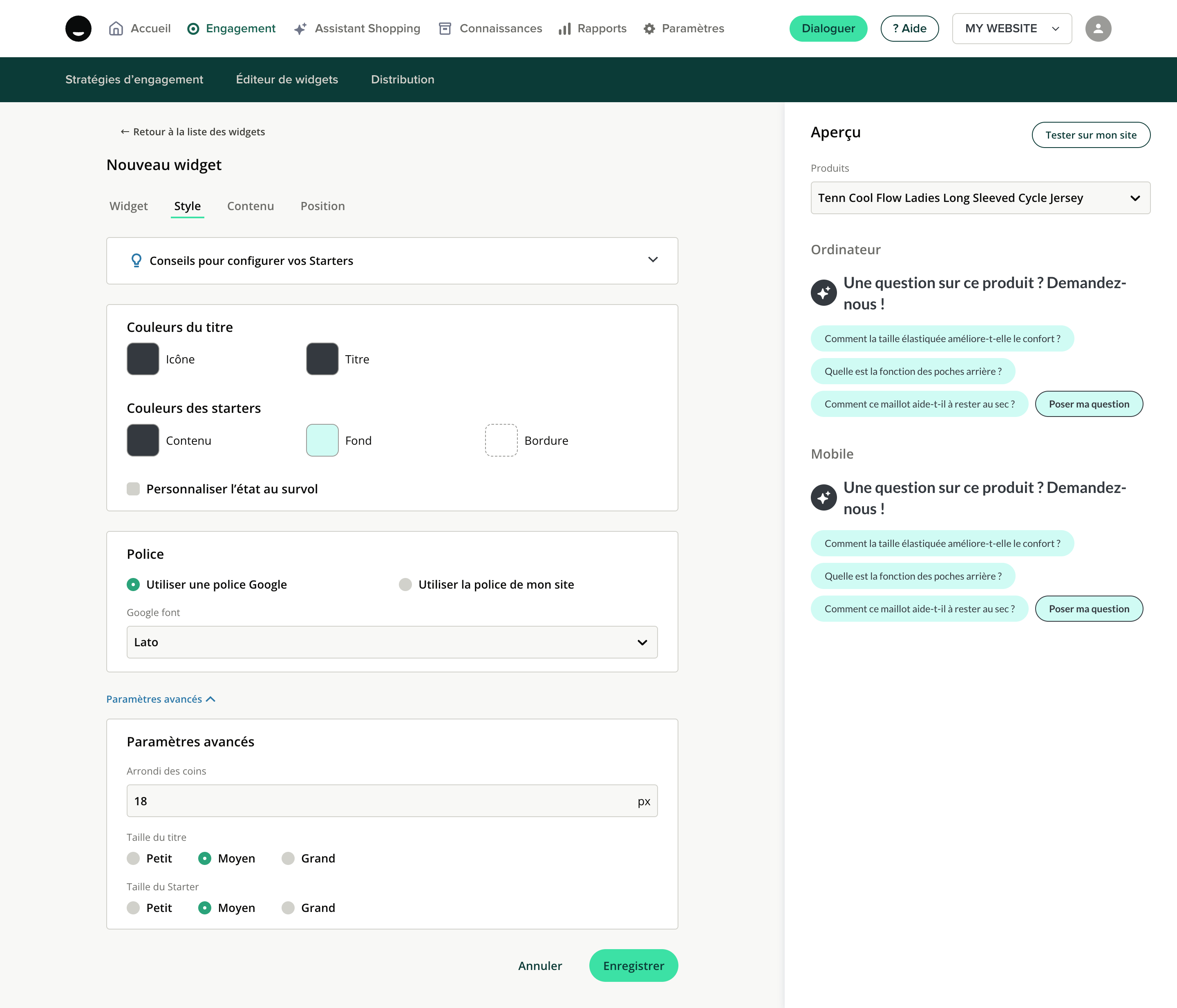Switch to the Contenu tab
Viewport: 1177px width, 1008px height.
point(251,206)
